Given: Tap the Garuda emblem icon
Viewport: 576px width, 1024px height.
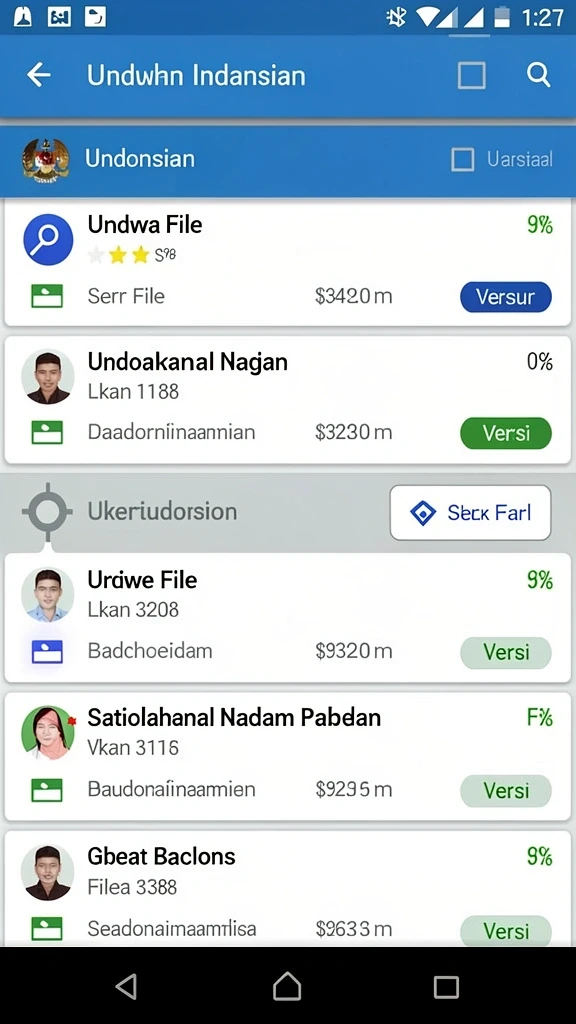Looking at the screenshot, I should pos(45,159).
